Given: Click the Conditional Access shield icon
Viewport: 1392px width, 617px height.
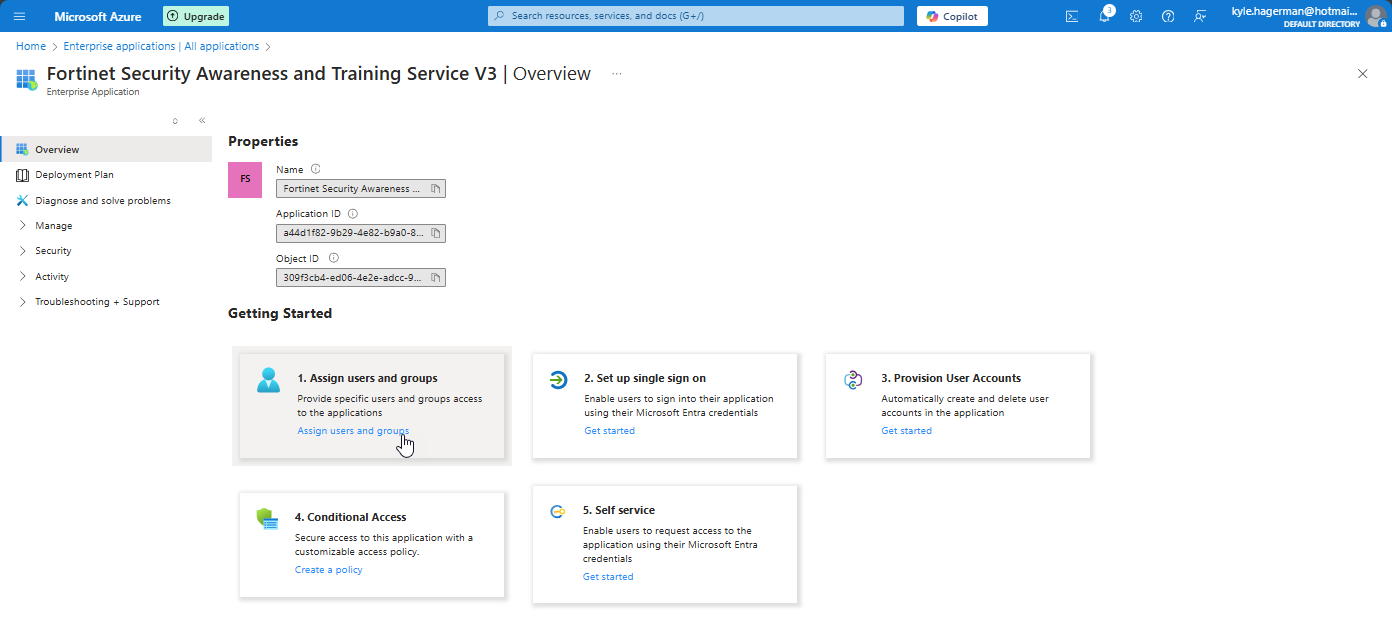Looking at the screenshot, I should click(267, 519).
